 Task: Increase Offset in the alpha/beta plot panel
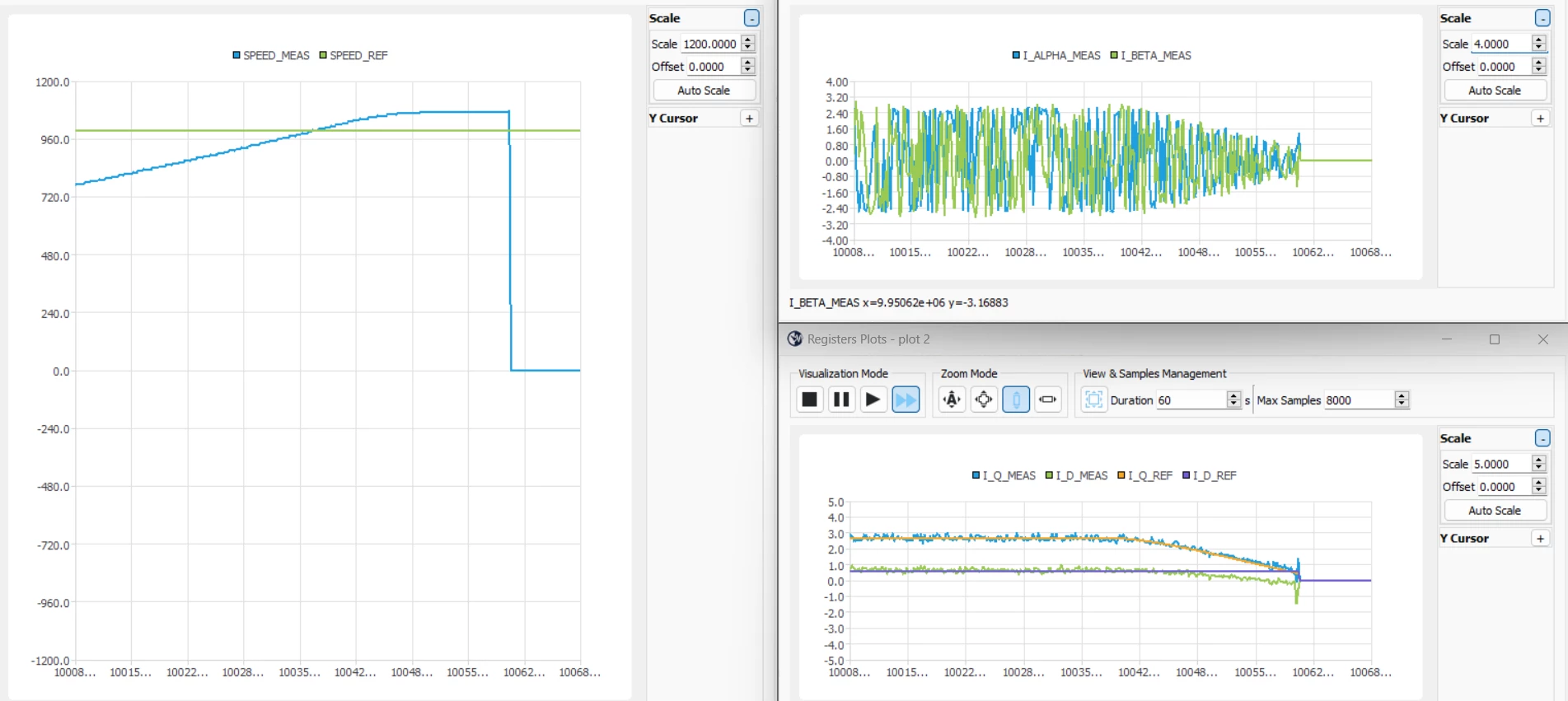click(1539, 62)
